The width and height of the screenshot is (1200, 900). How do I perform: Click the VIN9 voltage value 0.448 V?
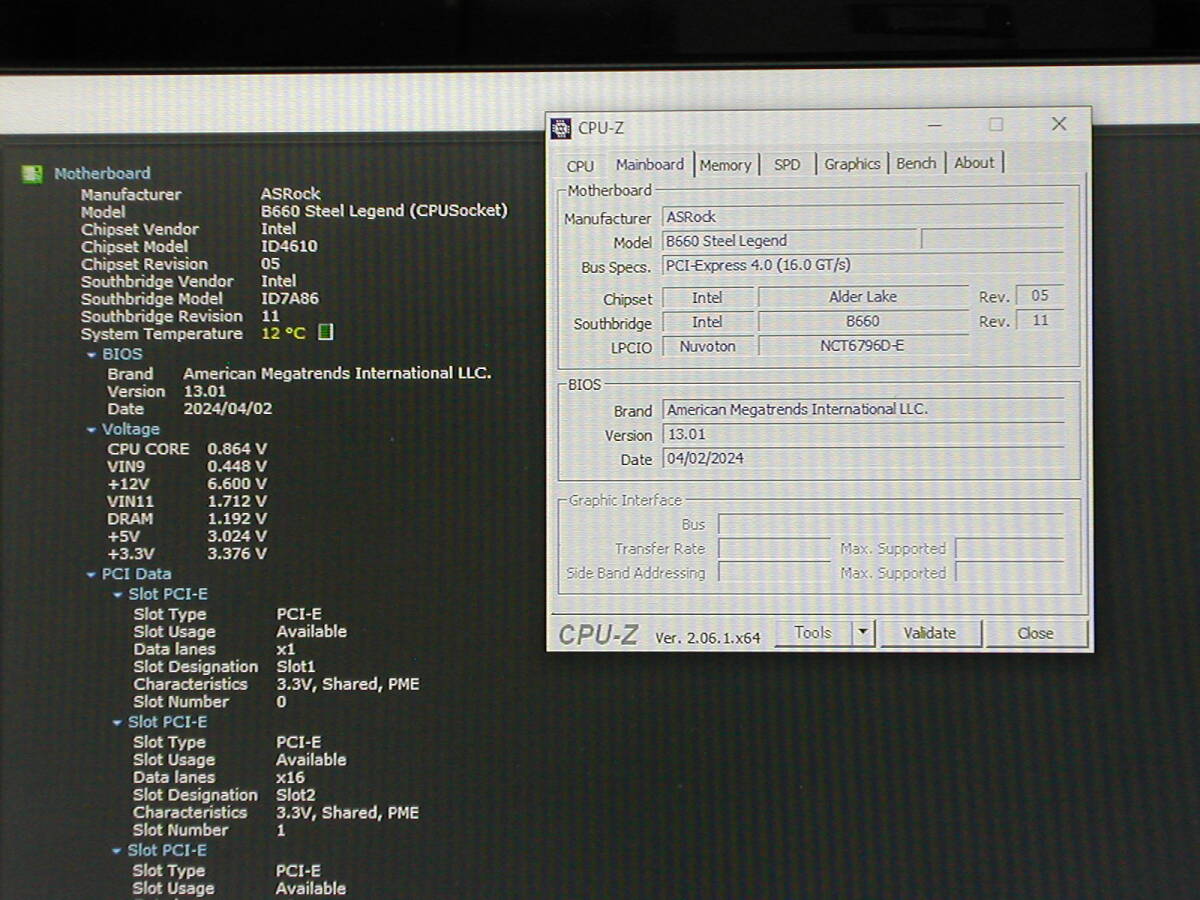click(x=237, y=467)
